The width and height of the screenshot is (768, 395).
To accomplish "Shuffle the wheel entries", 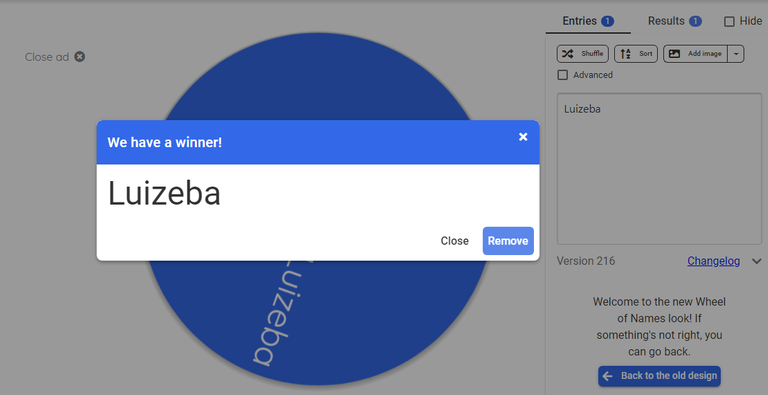I will [x=582, y=54].
